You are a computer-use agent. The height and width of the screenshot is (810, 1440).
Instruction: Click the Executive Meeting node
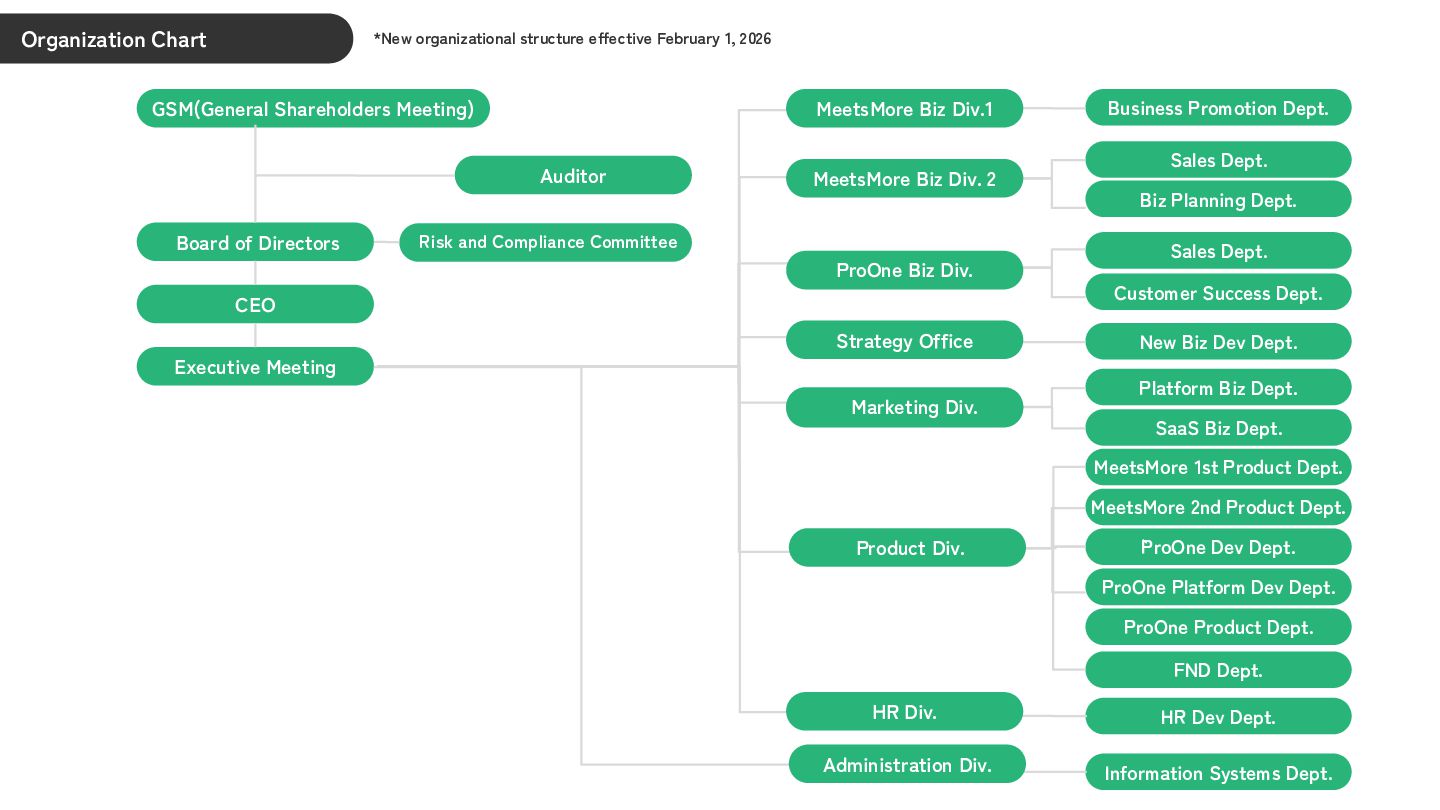[255, 367]
